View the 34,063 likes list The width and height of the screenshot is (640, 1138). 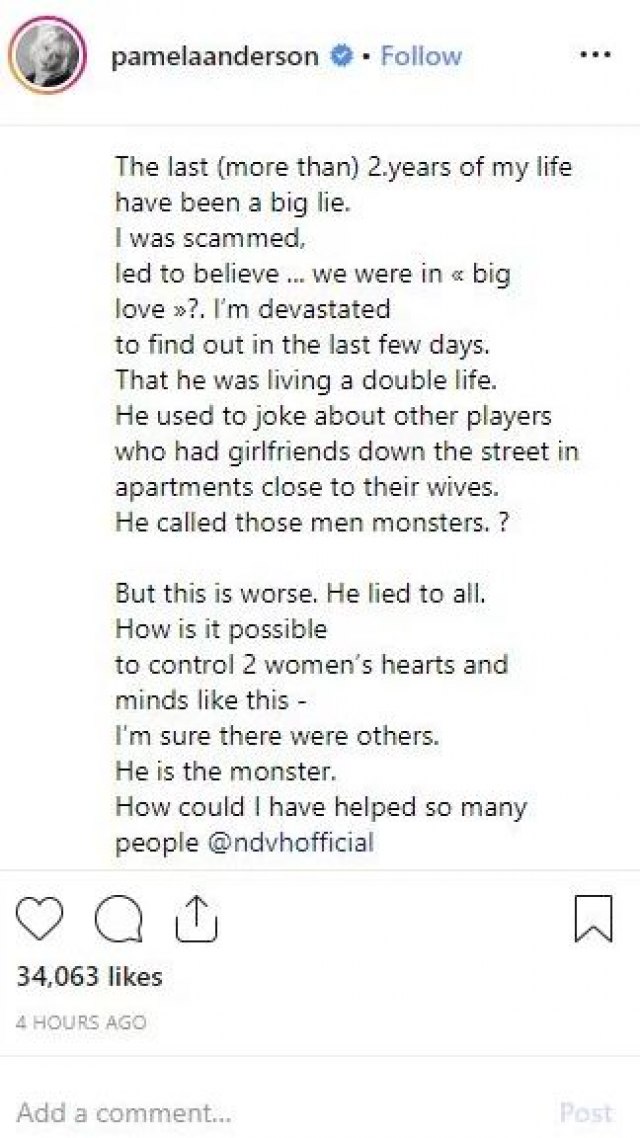coord(89,976)
